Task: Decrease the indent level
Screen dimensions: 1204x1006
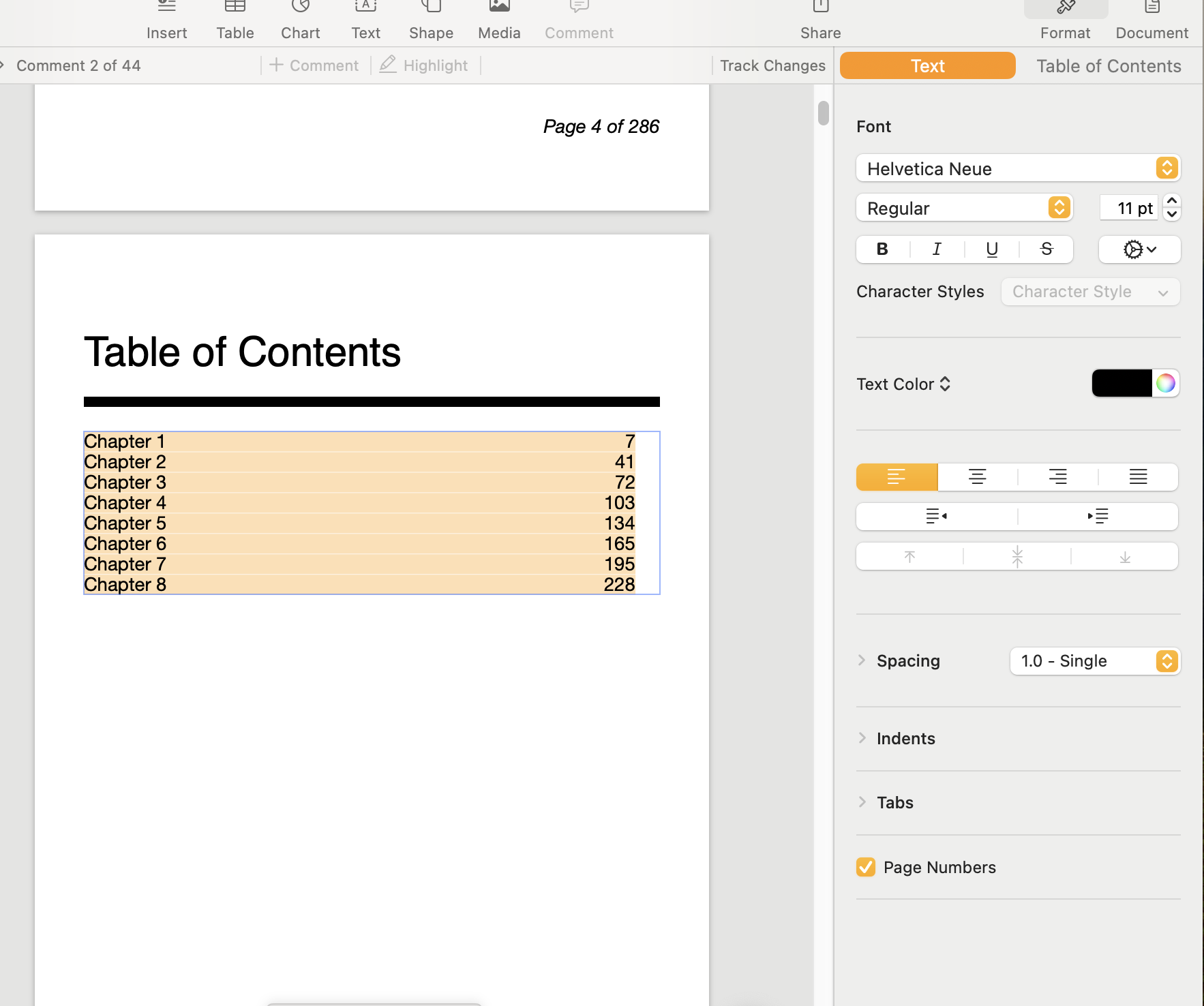Action: point(937,517)
